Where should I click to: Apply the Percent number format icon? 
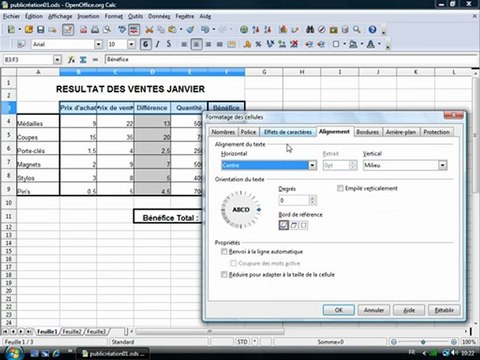click(x=258, y=44)
